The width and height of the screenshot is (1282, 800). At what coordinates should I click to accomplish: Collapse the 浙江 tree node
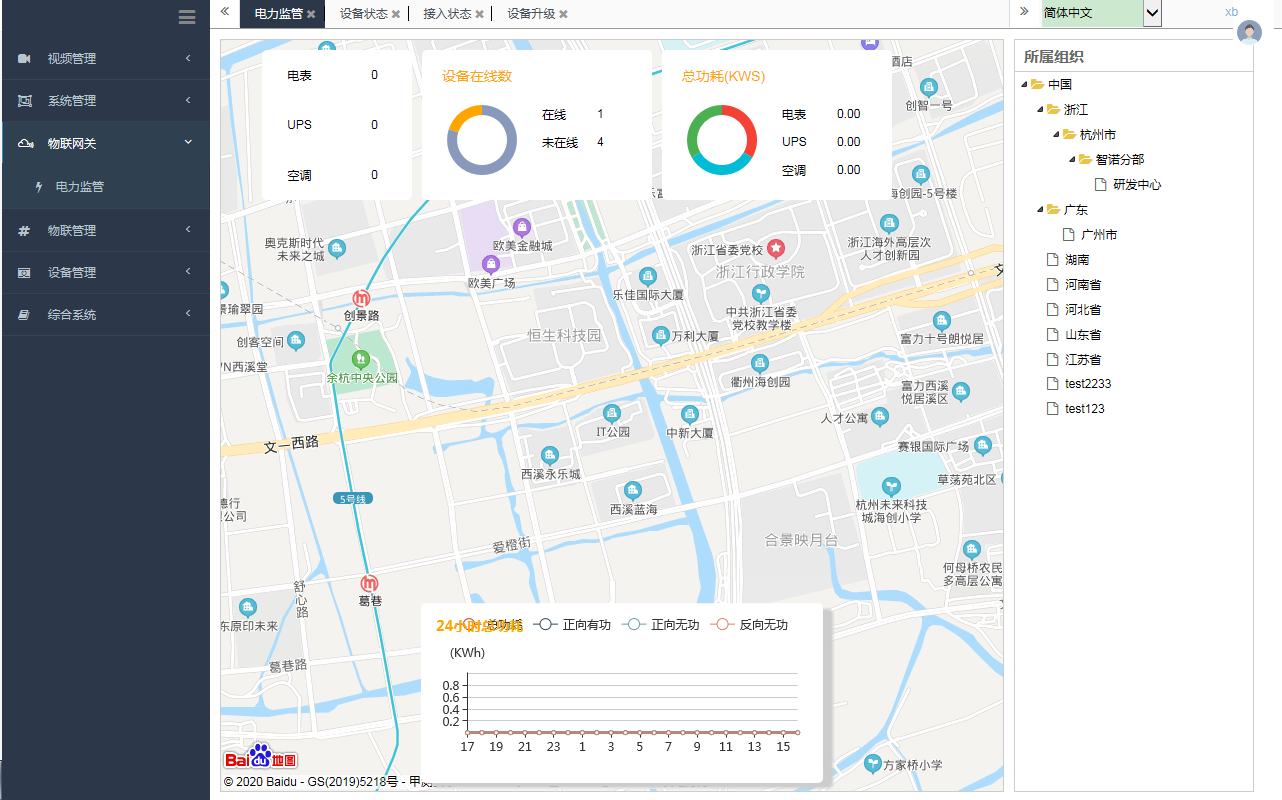[1039, 109]
